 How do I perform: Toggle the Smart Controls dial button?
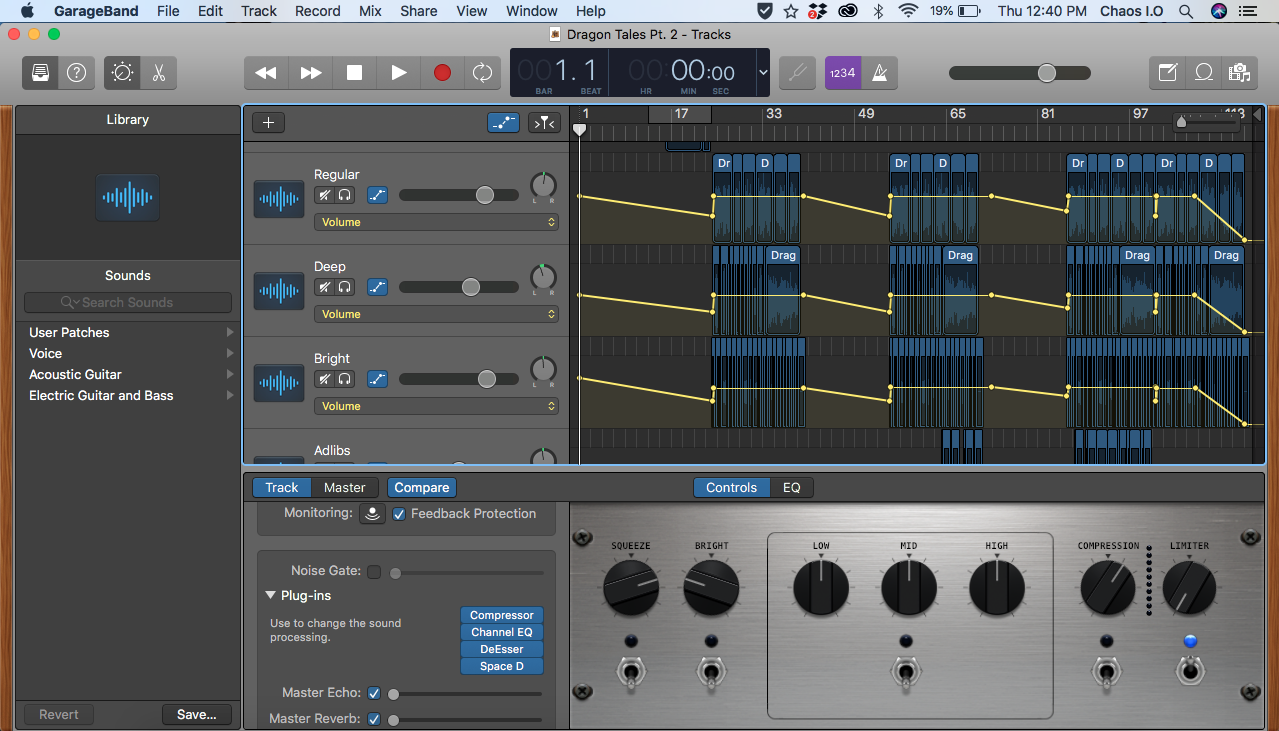click(122, 73)
